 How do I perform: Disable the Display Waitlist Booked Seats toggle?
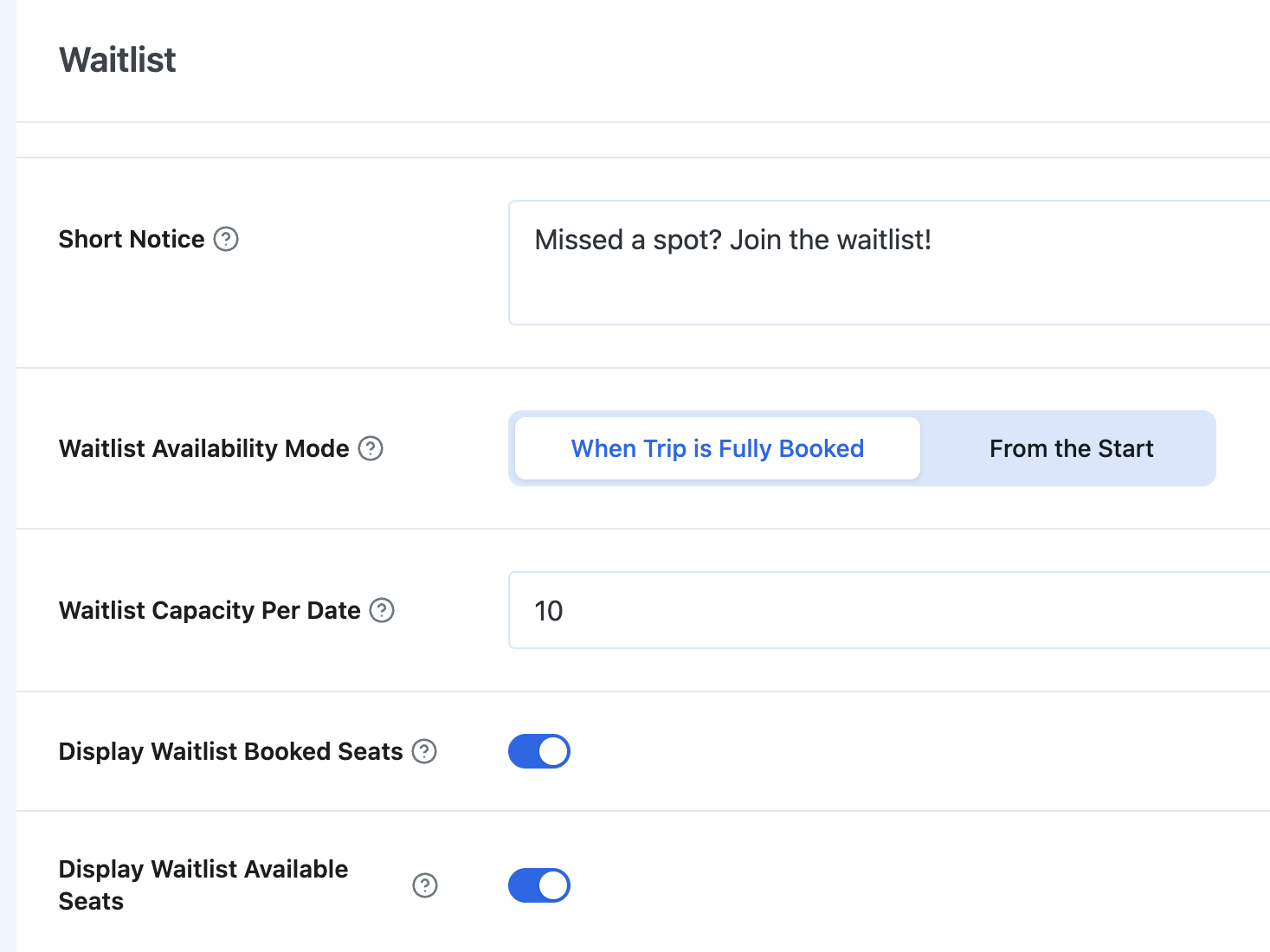[x=538, y=751]
